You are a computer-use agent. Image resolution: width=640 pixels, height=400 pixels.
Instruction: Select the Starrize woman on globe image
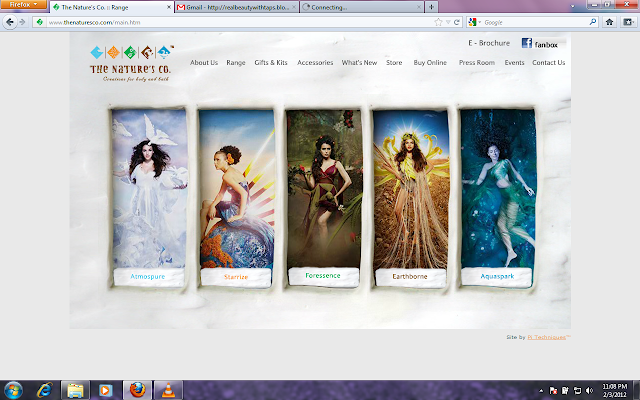237,188
